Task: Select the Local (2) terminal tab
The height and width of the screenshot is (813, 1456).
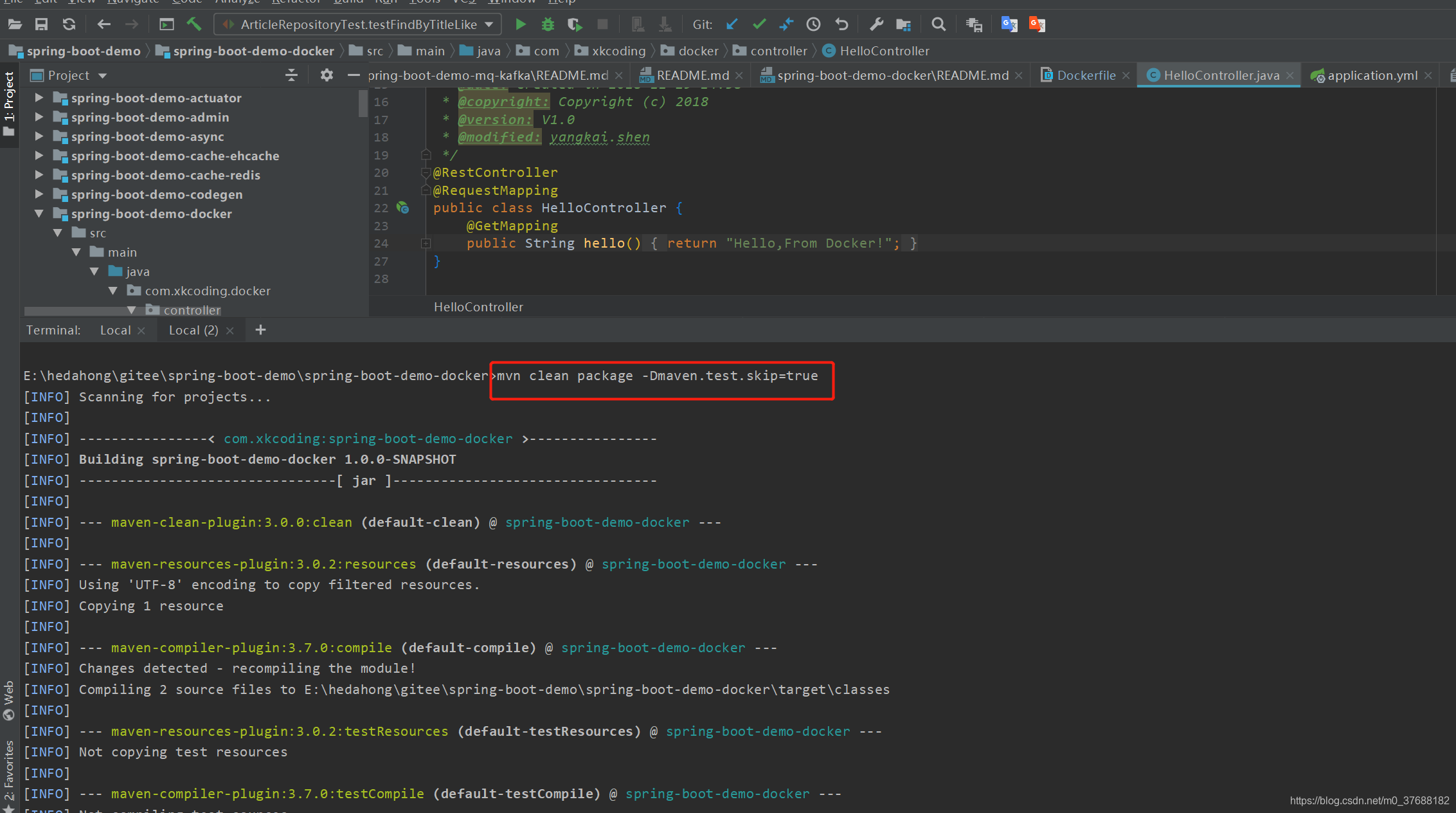Action: [193, 330]
